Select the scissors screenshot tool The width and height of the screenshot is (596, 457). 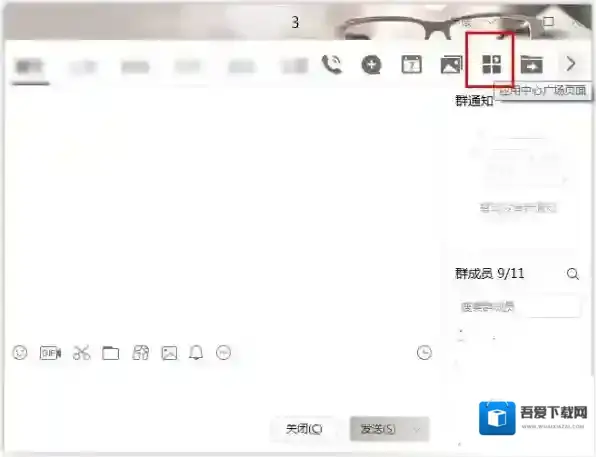click(81, 353)
